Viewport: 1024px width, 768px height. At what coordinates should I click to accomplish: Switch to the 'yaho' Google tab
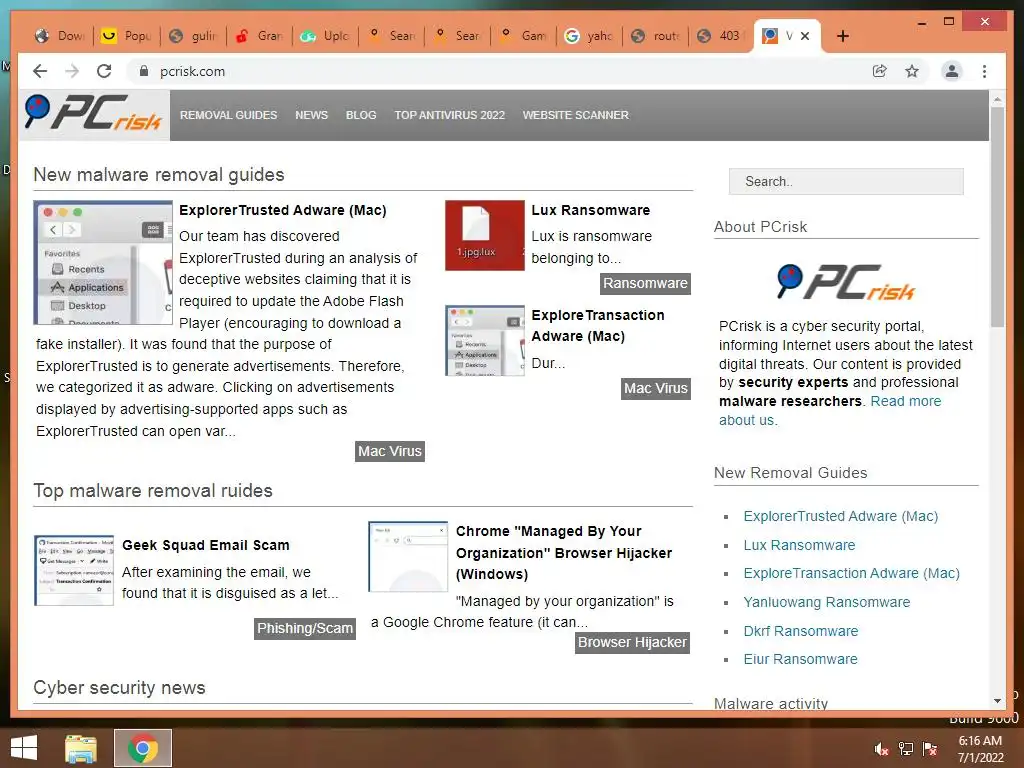pyautogui.click(x=589, y=36)
